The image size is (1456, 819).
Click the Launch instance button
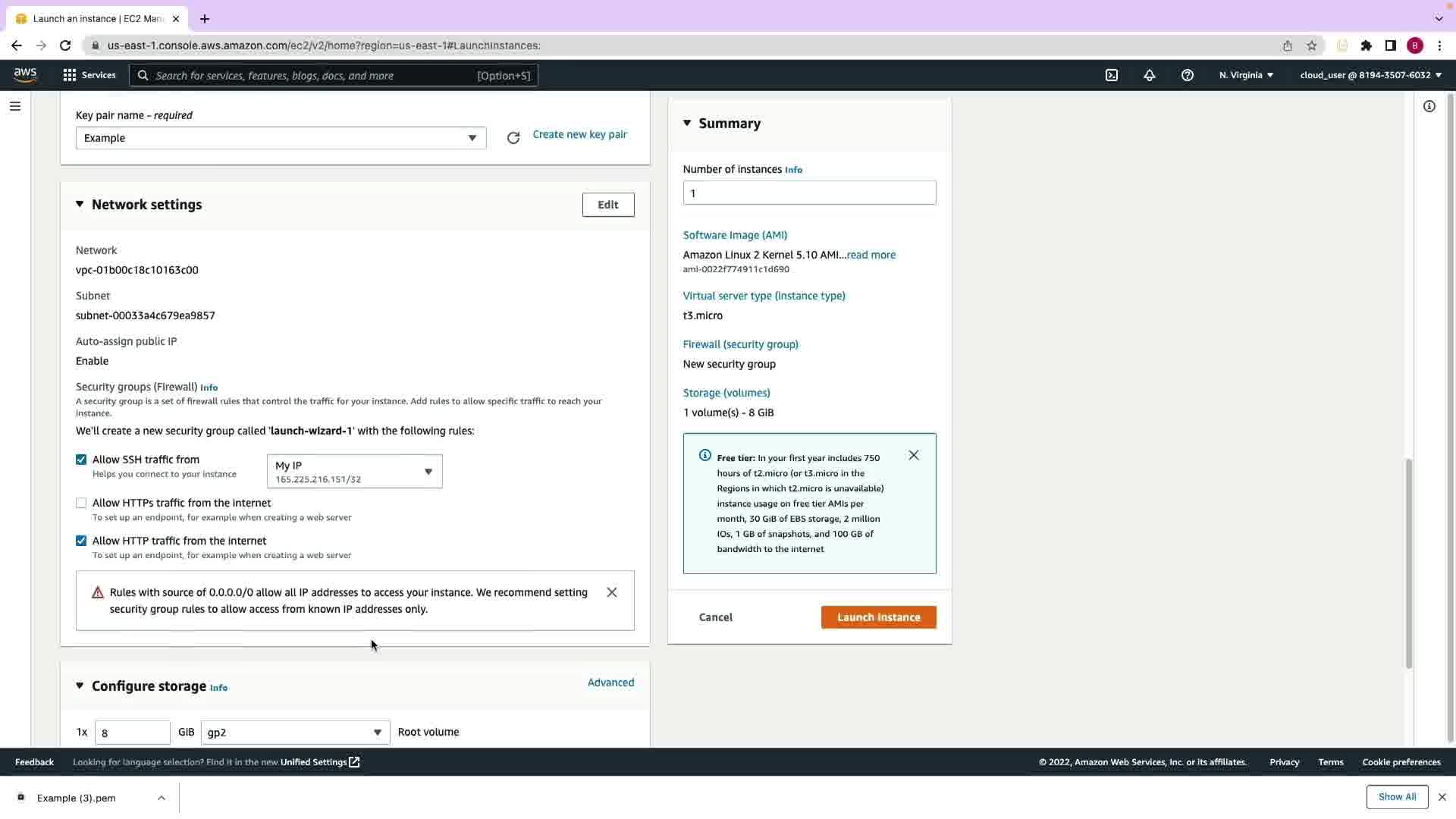click(878, 617)
